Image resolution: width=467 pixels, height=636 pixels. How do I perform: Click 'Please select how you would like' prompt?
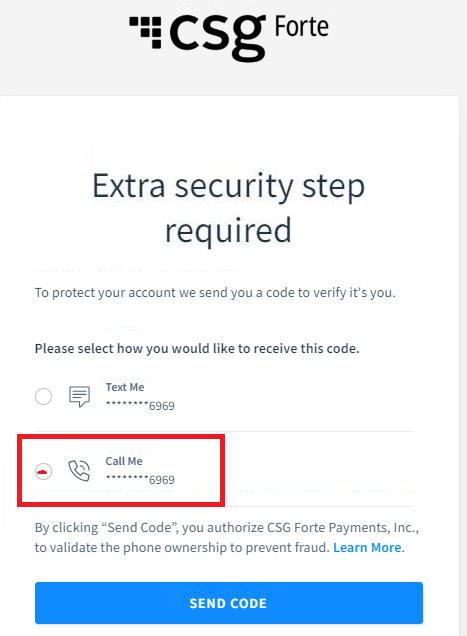(197, 348)
